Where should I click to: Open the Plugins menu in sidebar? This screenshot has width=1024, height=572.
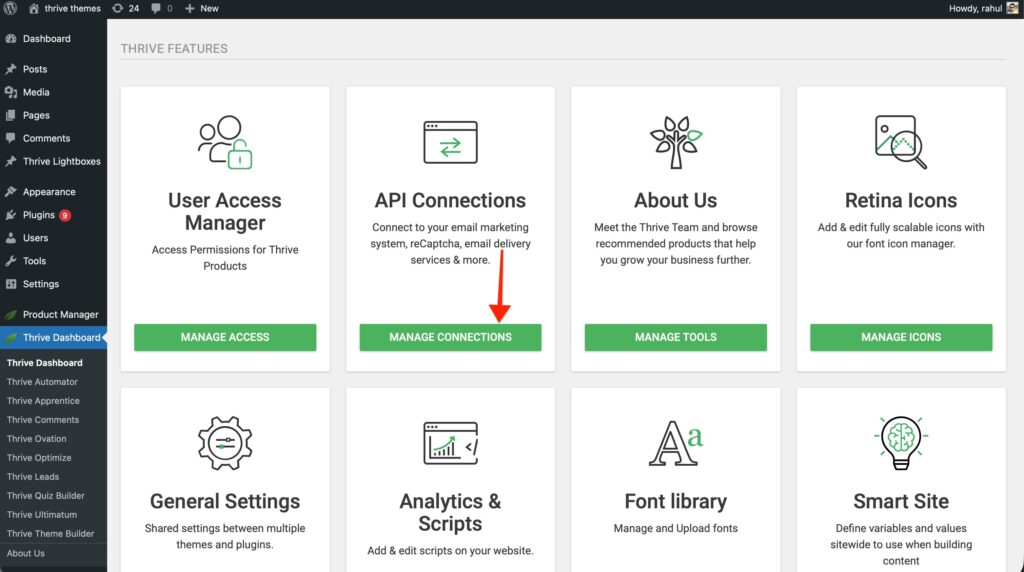click(x=39, y=215)
